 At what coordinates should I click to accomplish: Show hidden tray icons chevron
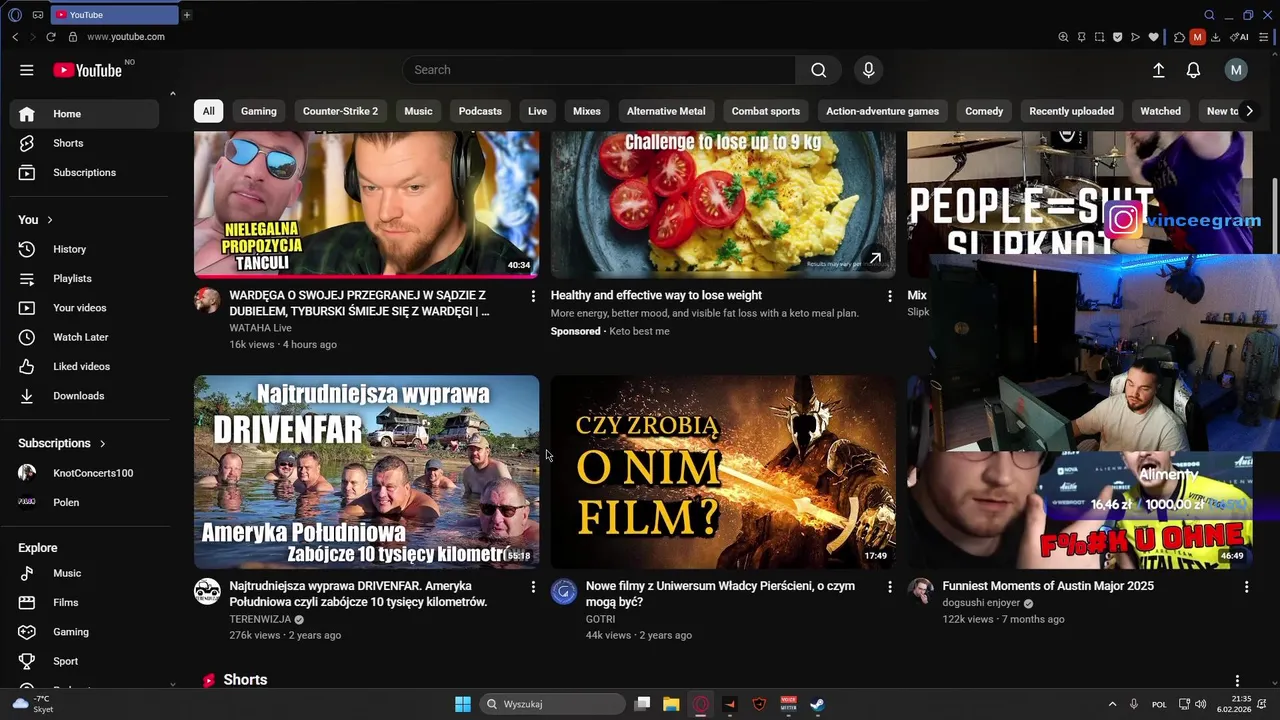[1112, 704]
